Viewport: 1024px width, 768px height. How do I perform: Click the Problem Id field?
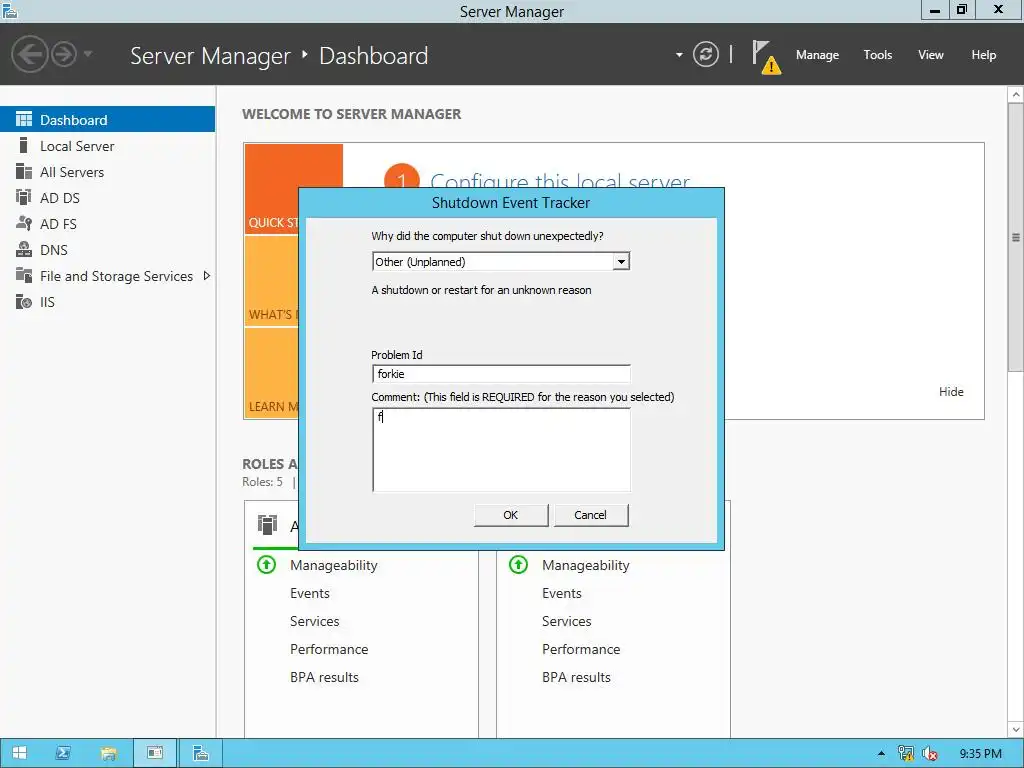coord(501,374)
